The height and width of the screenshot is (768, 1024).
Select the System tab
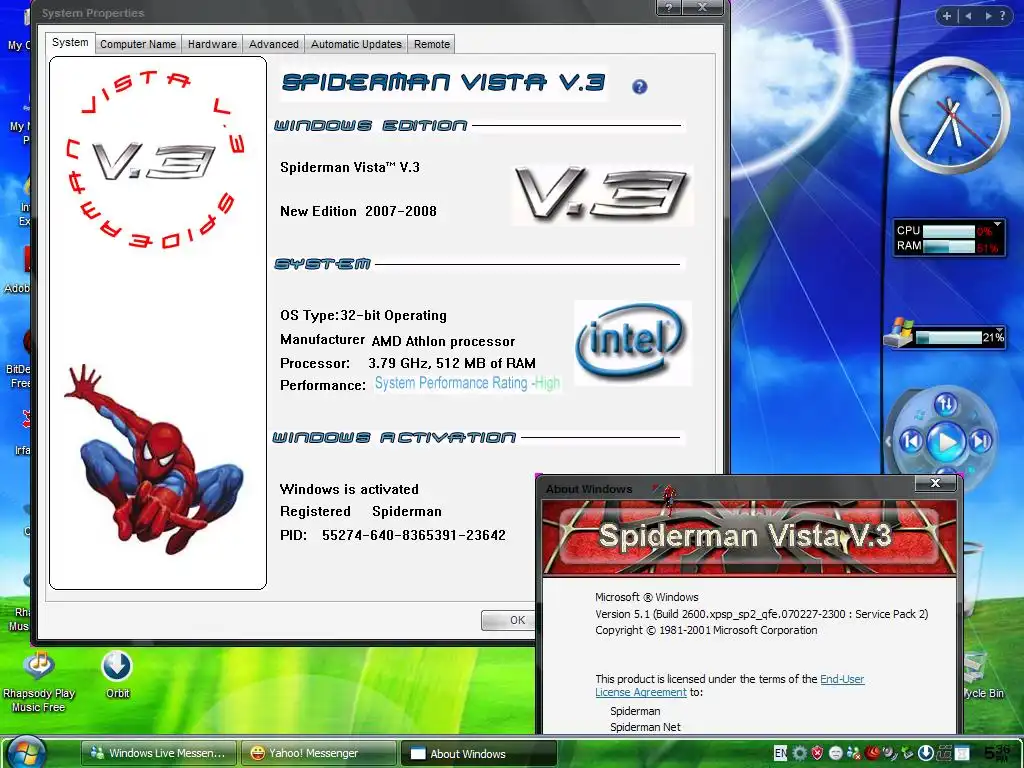point(70,42)
